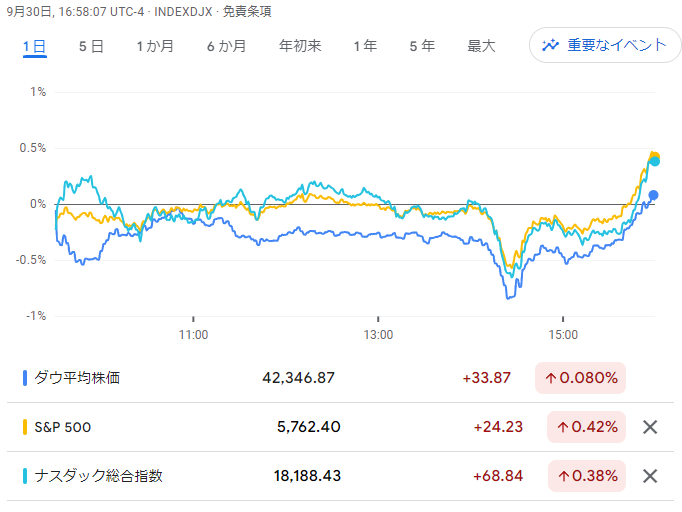The image size is (682, 512).
Task: Click the ナスダック総合指数 row name
Action: [x=99, y=476]
